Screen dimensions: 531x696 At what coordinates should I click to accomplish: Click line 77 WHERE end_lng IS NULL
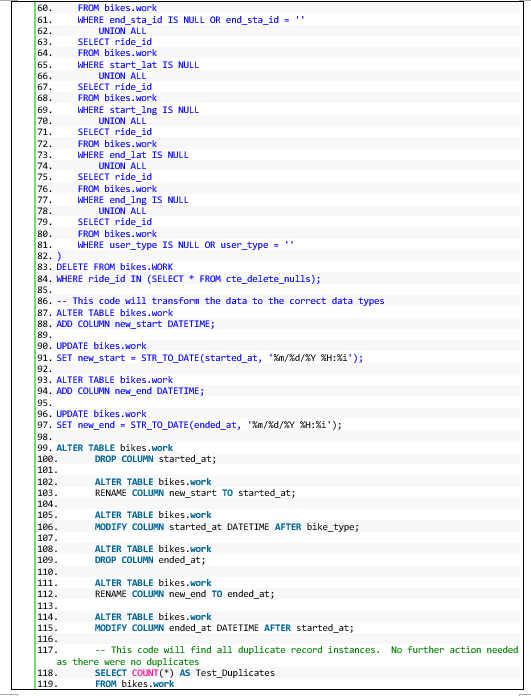tap(133, 200)
